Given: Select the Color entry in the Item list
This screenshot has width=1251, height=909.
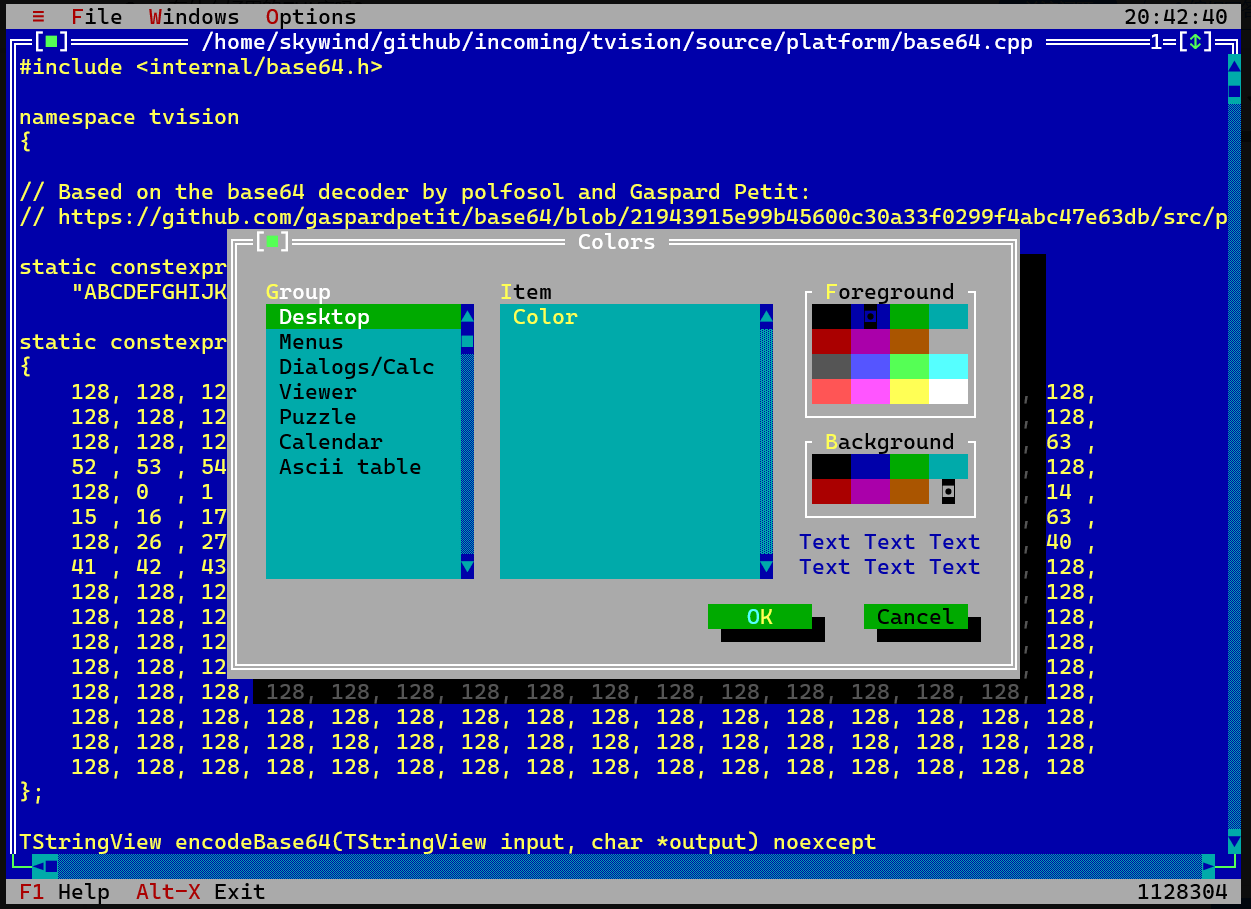Looking at the screenshot, I should coord(545,317).
